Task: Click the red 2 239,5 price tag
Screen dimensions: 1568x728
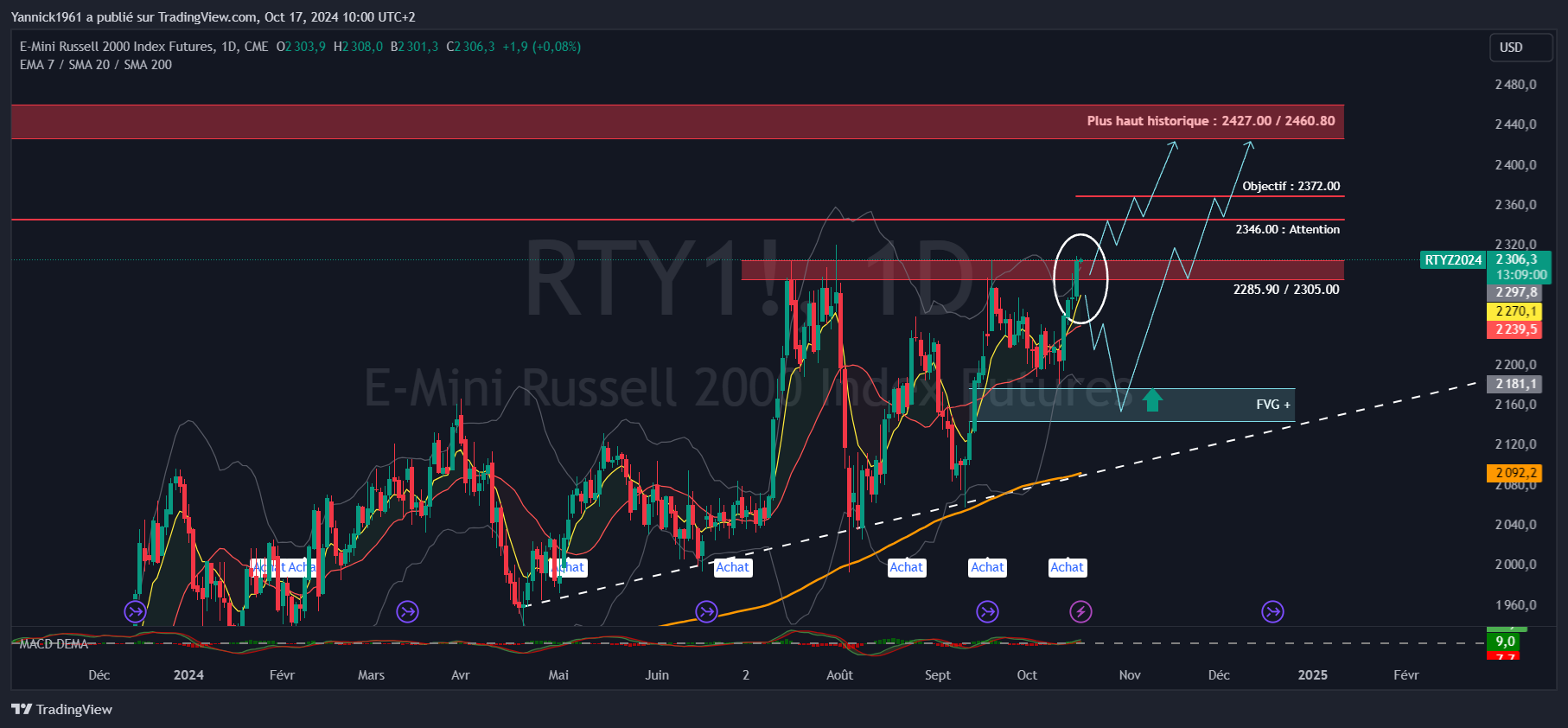Action: point(1516,329)
